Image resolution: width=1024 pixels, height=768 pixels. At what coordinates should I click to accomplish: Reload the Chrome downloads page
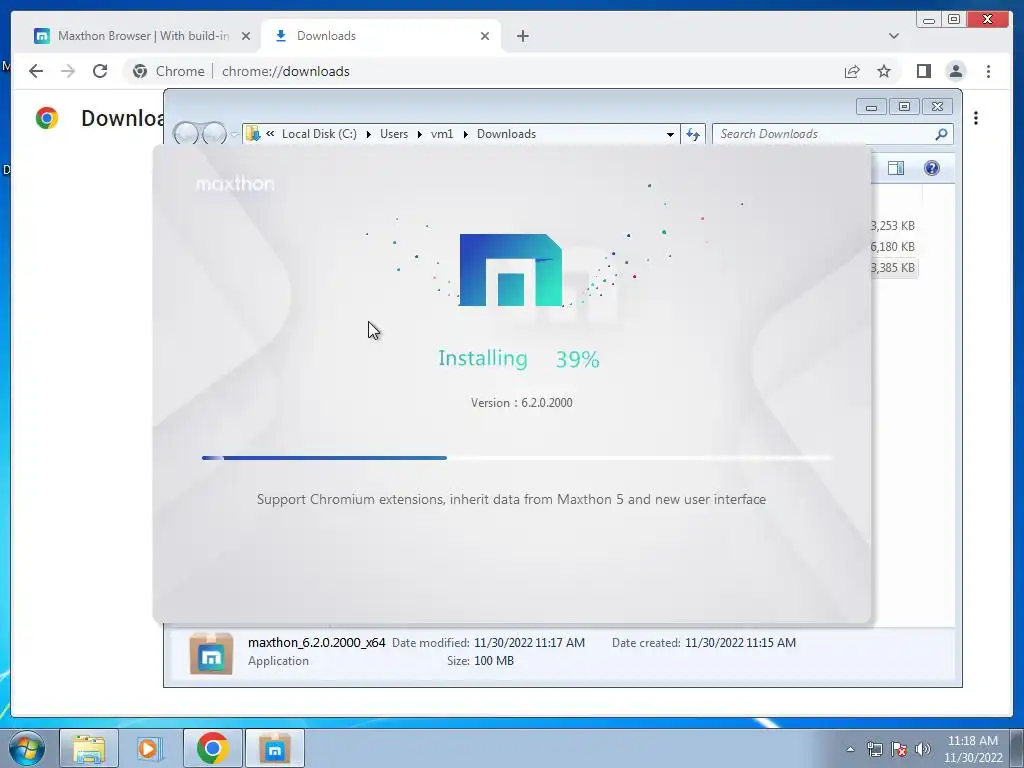coord(100,71)
